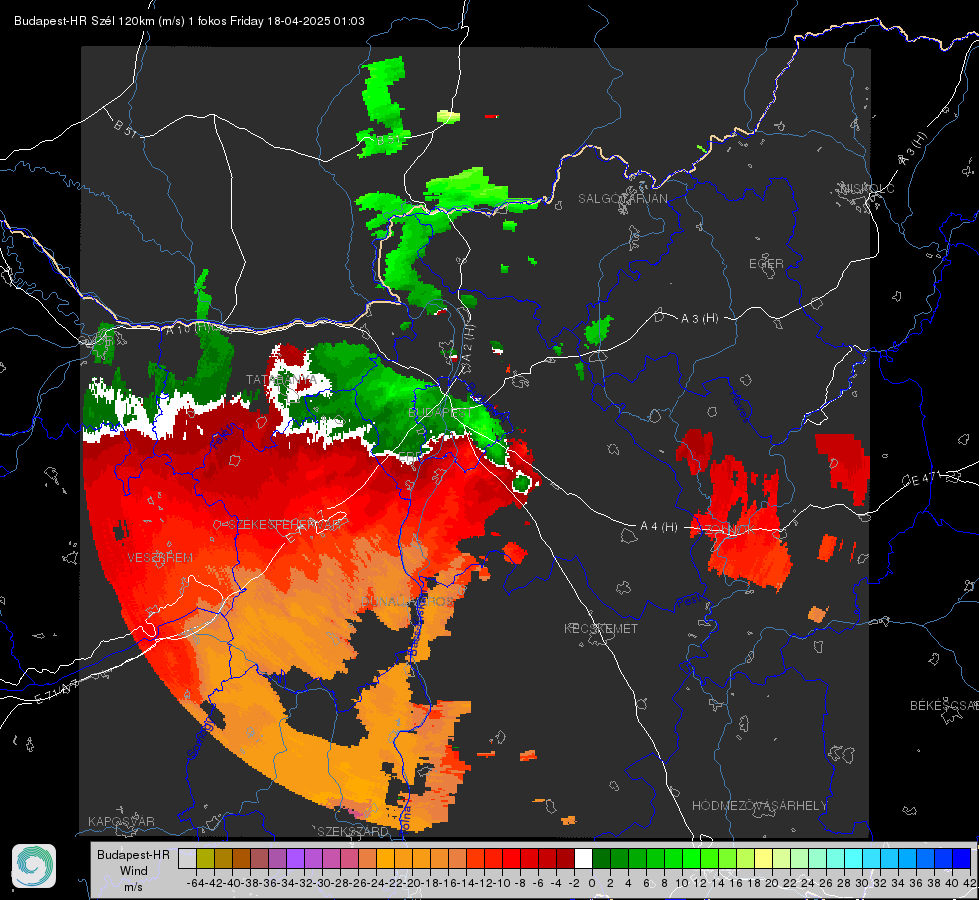
Task: Click the swirl logo icon beside the legend
Action: click(34, 866)
